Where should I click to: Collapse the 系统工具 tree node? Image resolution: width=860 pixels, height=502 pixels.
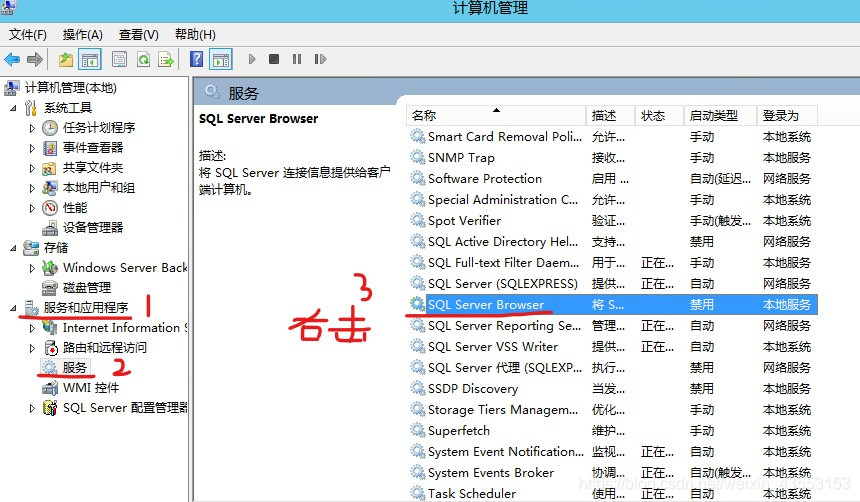click(13, 108)
